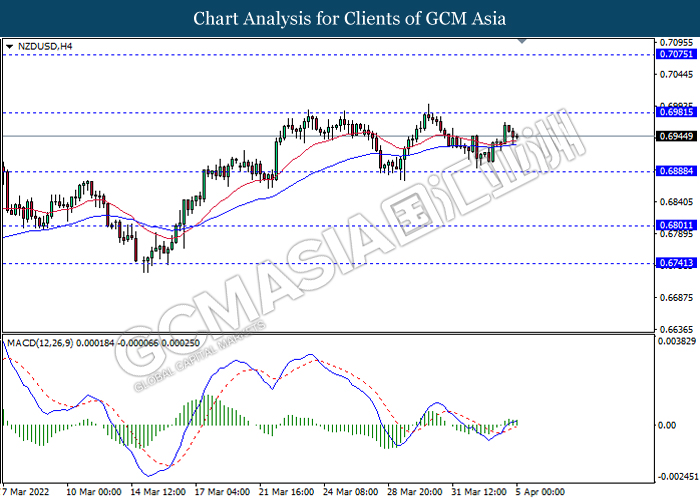Click the 21 Mar 16:00 time label

pyautogui.click(x=287, y=492)
